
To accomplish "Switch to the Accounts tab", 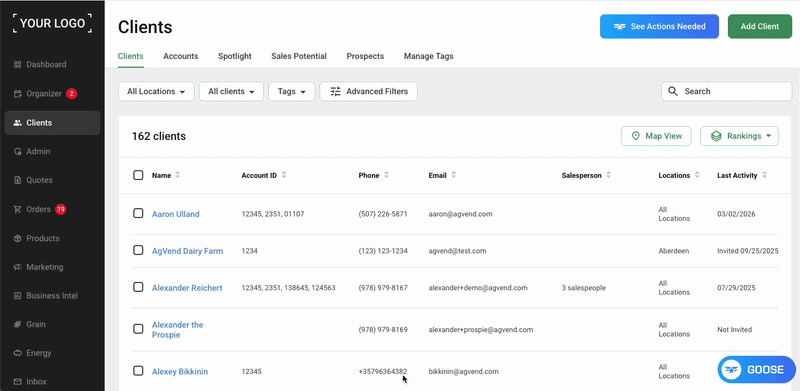I will coord(181,56).
